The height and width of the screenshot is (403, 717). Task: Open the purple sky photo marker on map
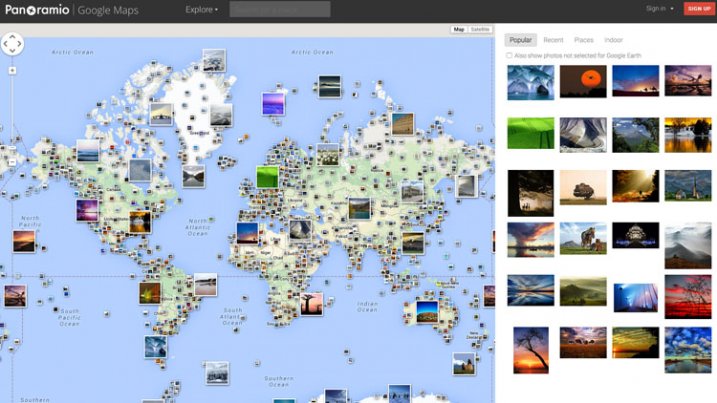pos(273,104)
